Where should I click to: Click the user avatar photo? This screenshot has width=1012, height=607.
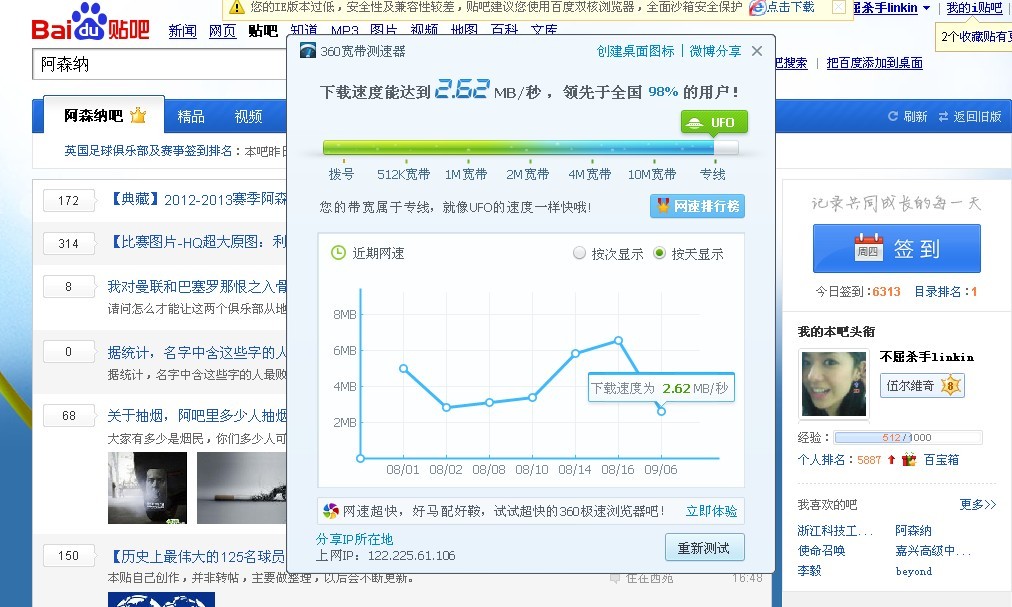tap(833, 384)
